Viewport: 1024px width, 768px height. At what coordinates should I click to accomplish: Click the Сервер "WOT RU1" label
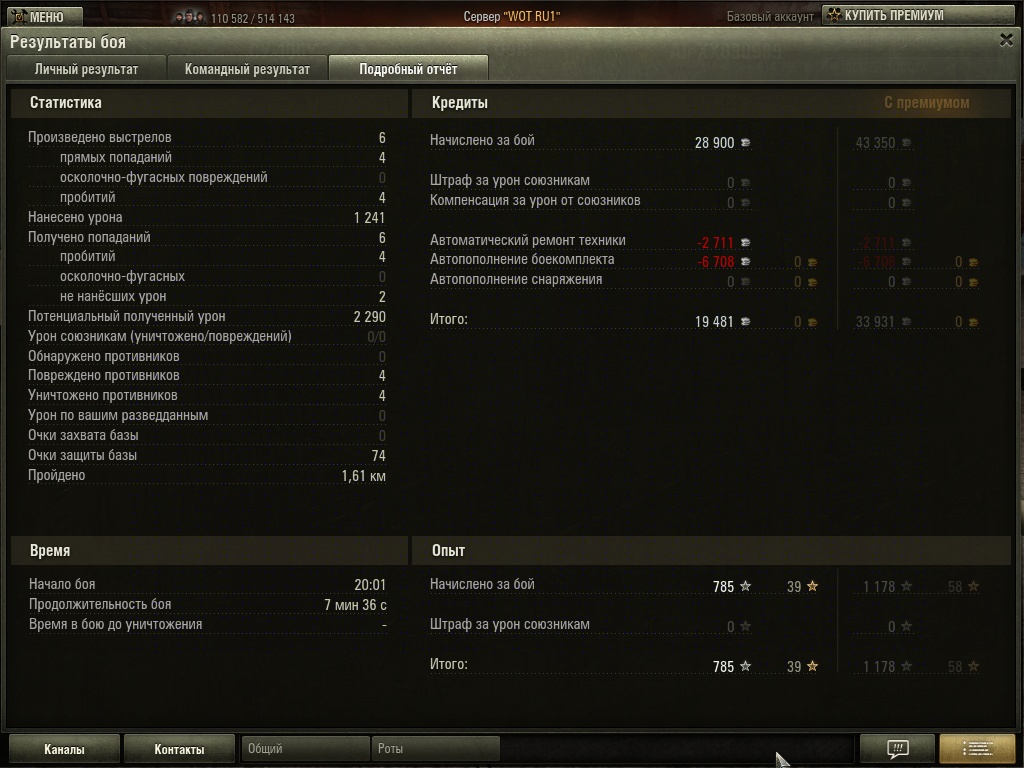point(512,16)
